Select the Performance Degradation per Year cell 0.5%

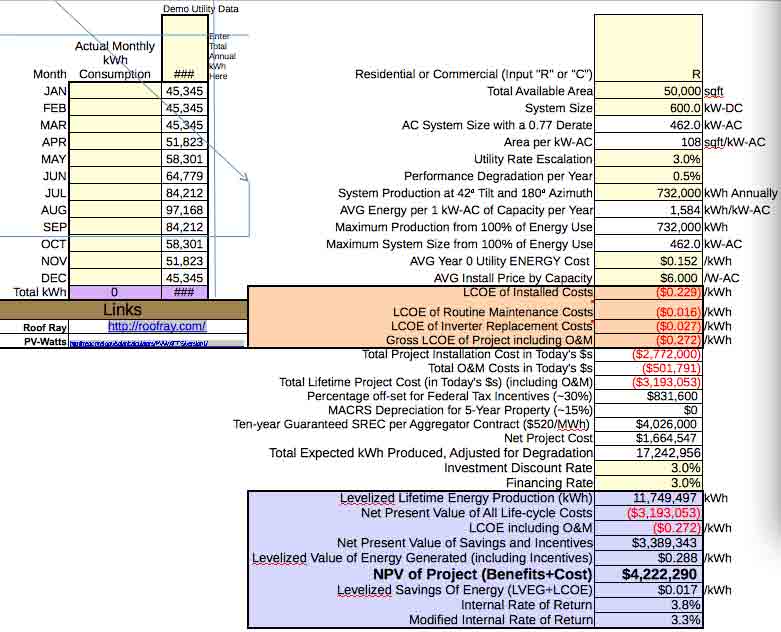point(648,176)
